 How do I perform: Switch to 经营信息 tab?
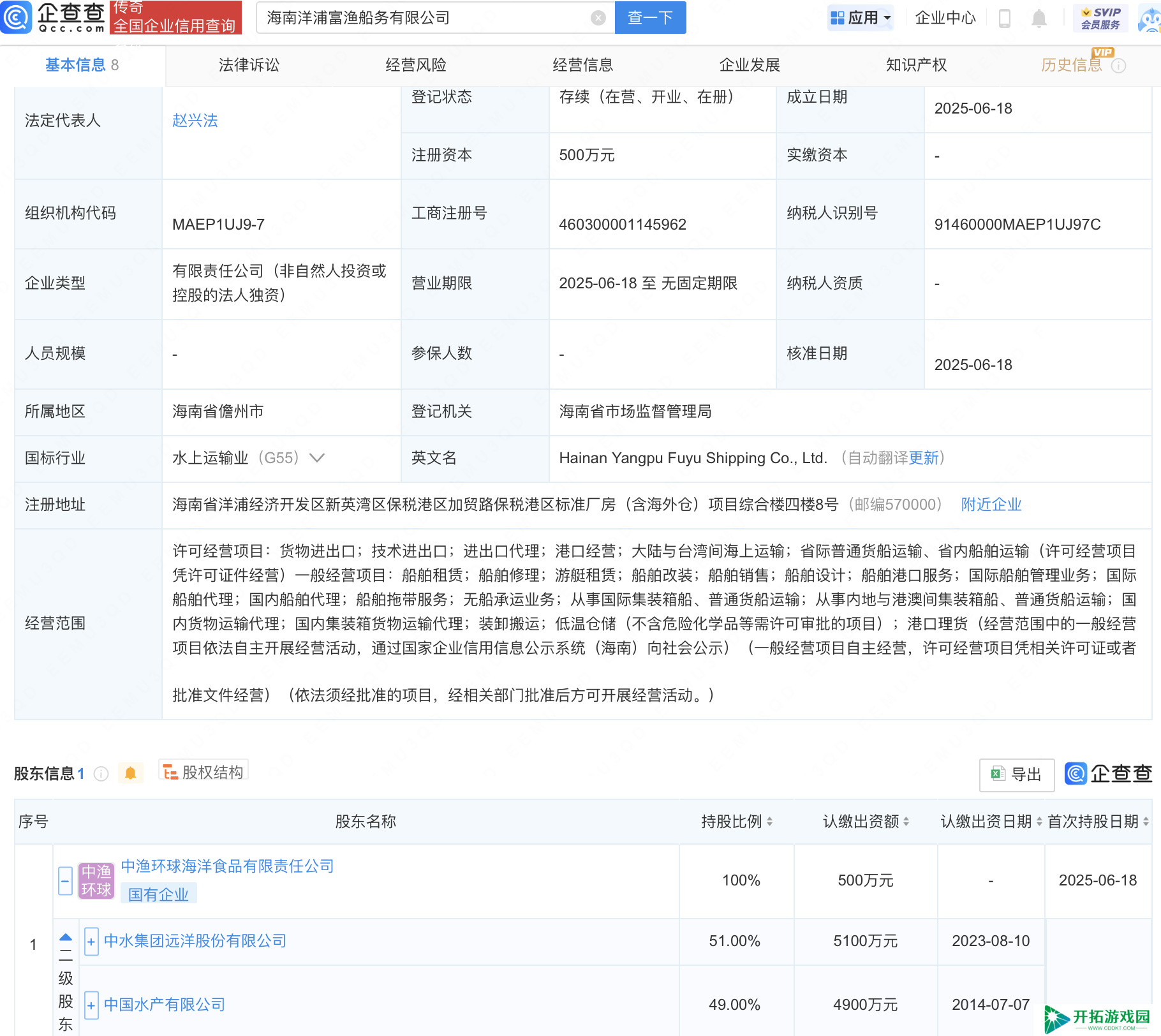(583, 65)
